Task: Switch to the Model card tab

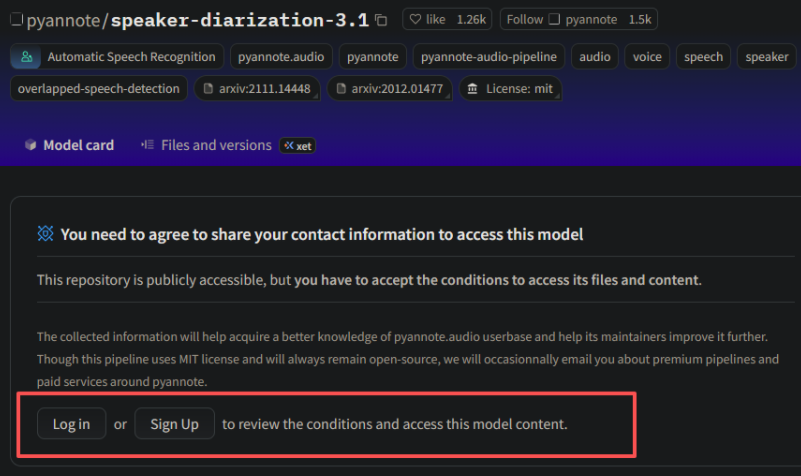Action: (x=69, y=145)
